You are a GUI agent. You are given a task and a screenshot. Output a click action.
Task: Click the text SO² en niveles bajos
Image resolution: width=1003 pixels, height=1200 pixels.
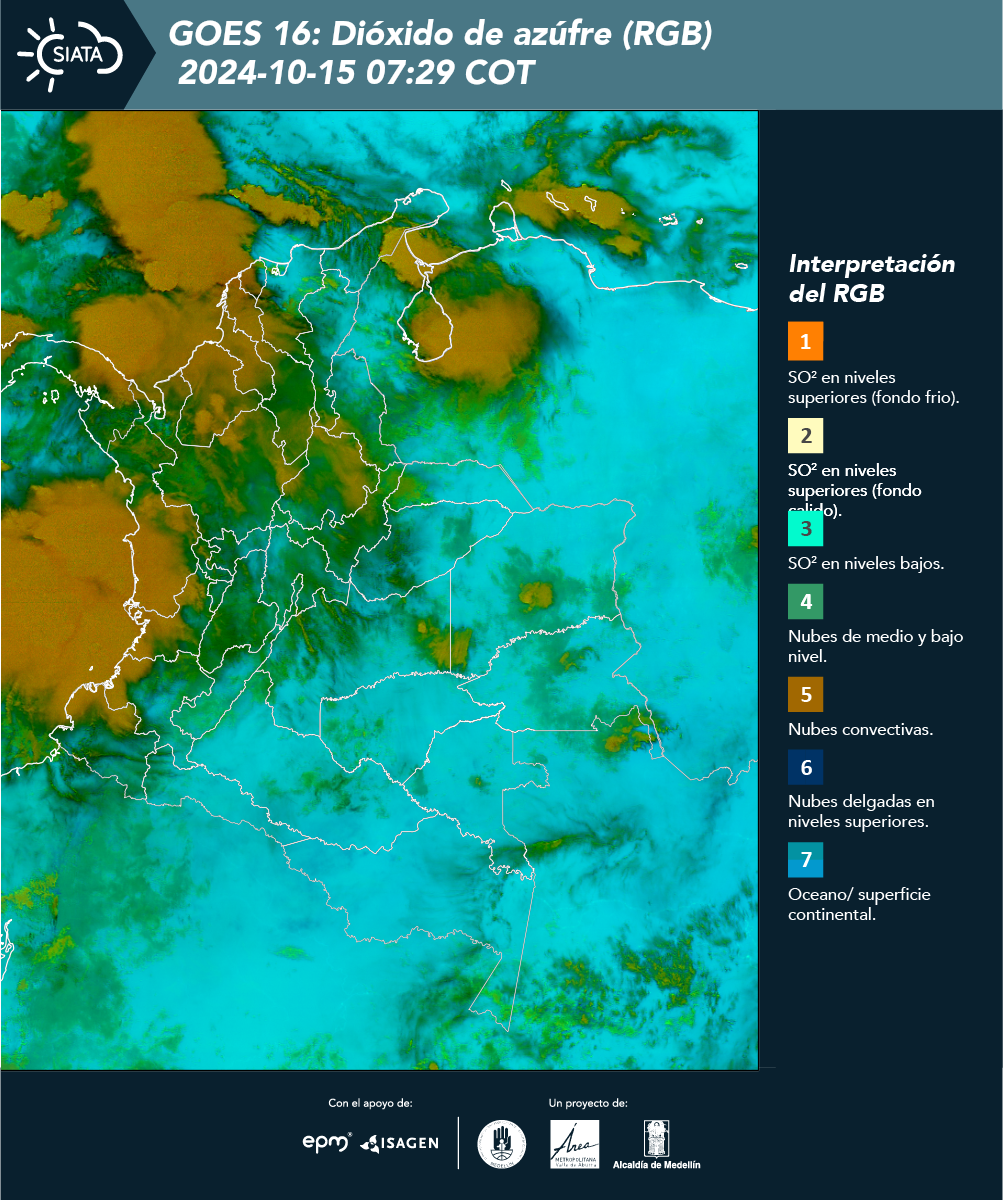click(x=866, y=563)
